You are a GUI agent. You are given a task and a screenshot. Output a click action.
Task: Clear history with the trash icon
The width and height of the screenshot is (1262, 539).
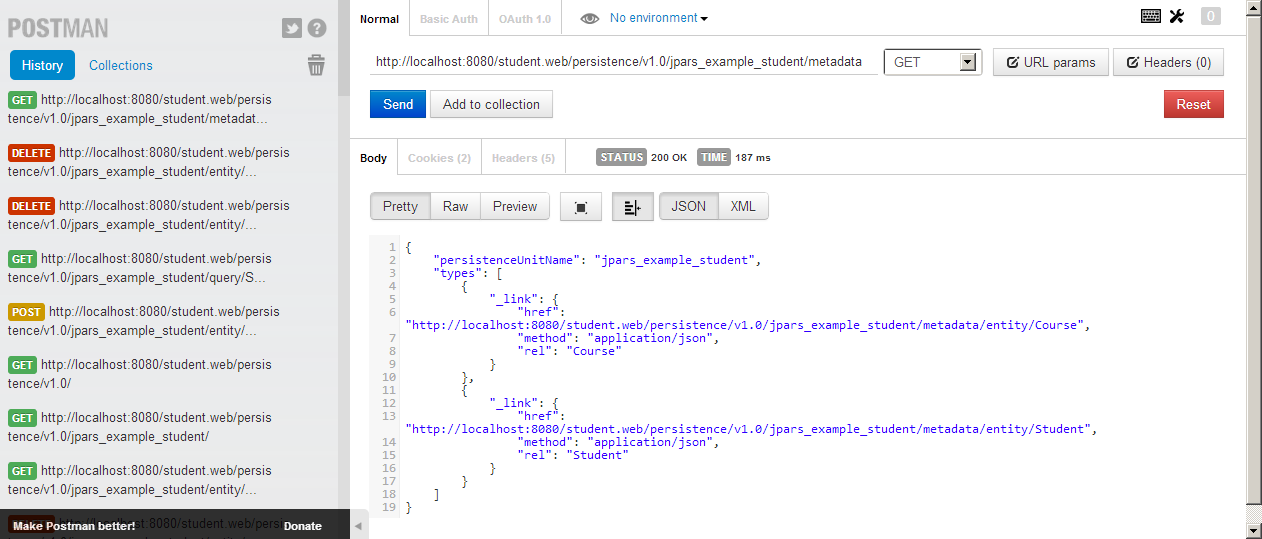(x=316, y=65)
